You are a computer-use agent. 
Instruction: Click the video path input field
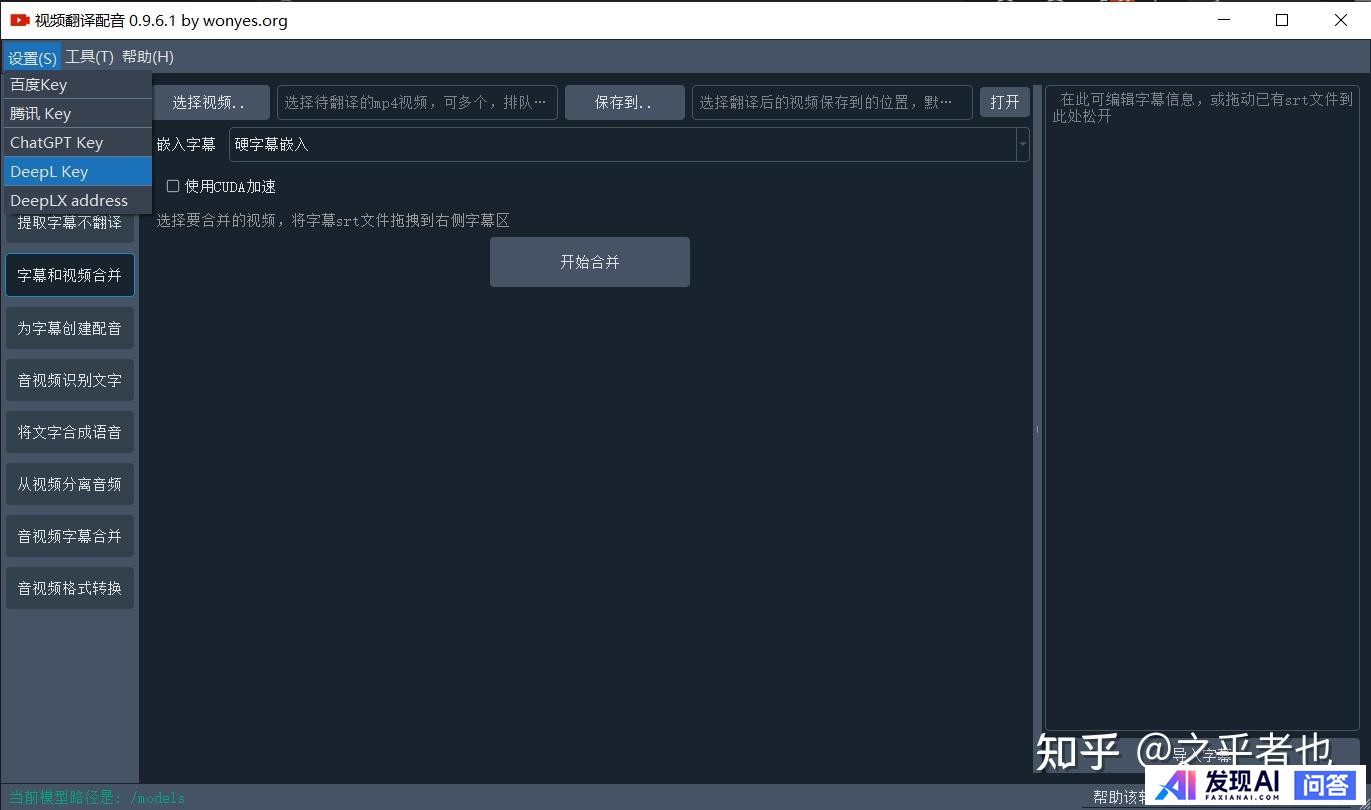tap(417, 102)
